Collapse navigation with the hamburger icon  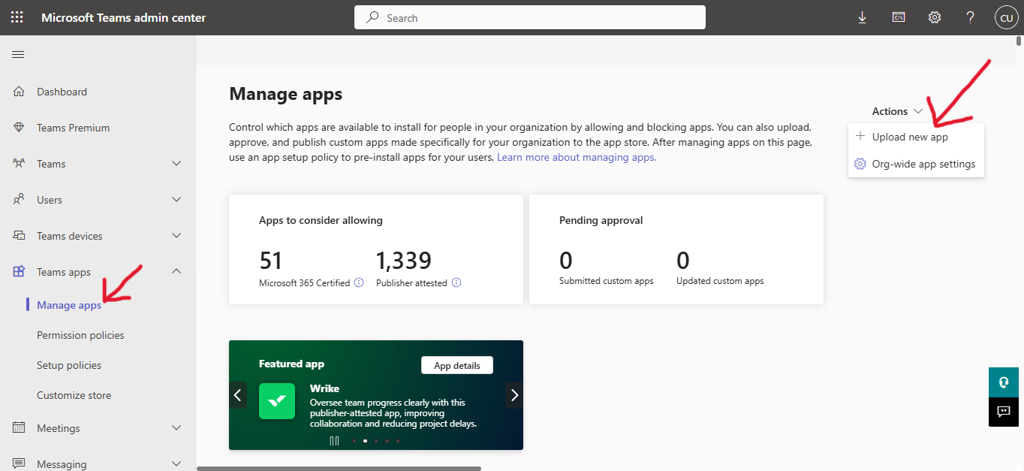coord(18,55)
